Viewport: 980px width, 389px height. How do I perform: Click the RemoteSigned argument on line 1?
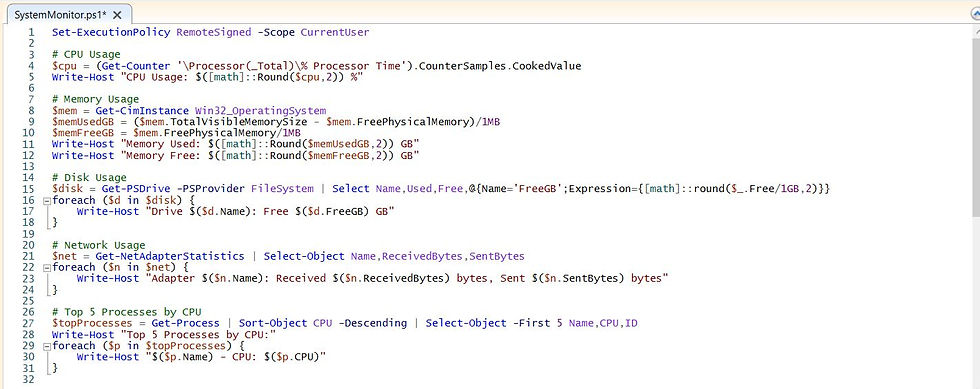click(214, 32)
